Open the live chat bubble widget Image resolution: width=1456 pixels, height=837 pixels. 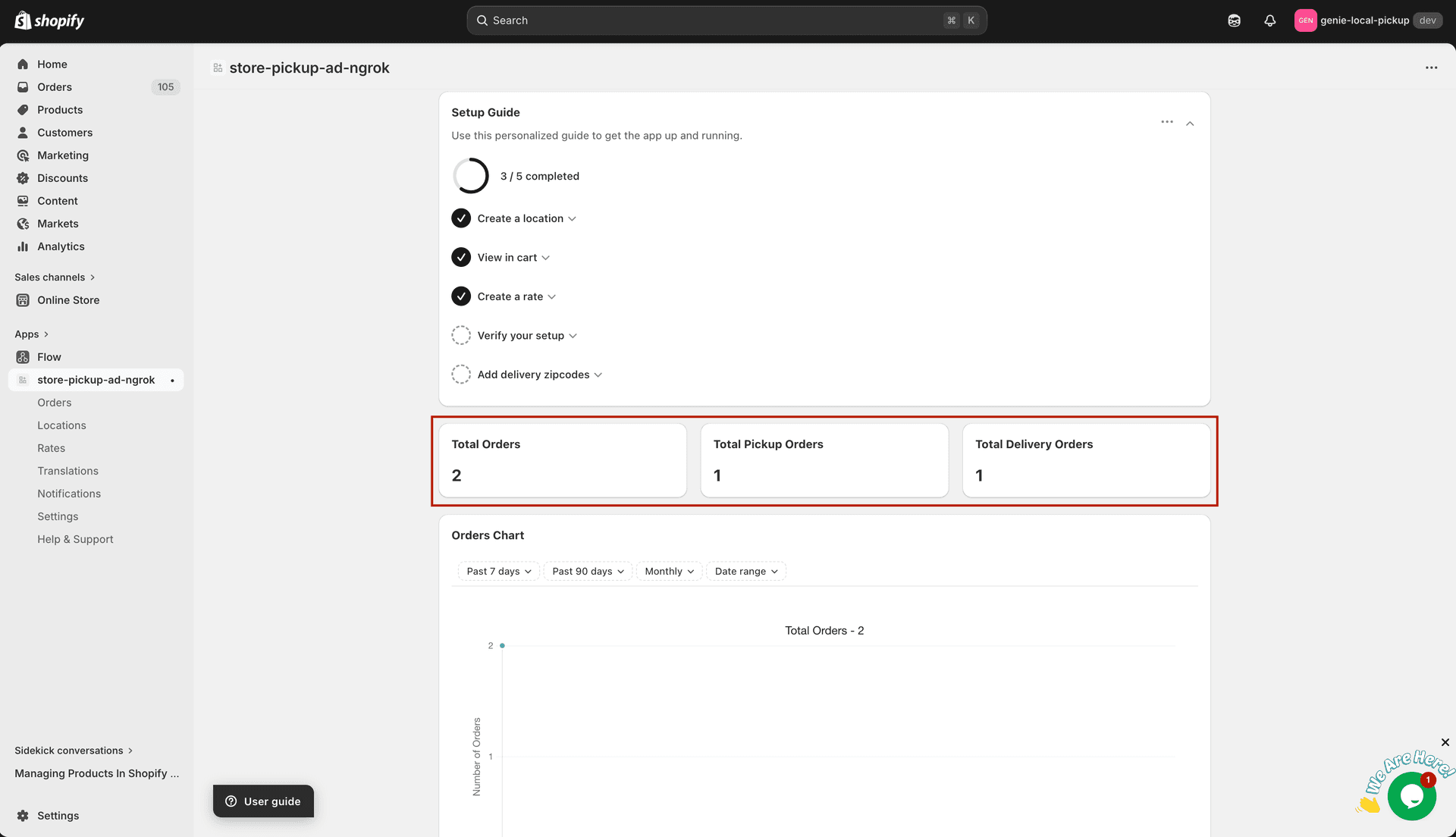(1411, 795)
